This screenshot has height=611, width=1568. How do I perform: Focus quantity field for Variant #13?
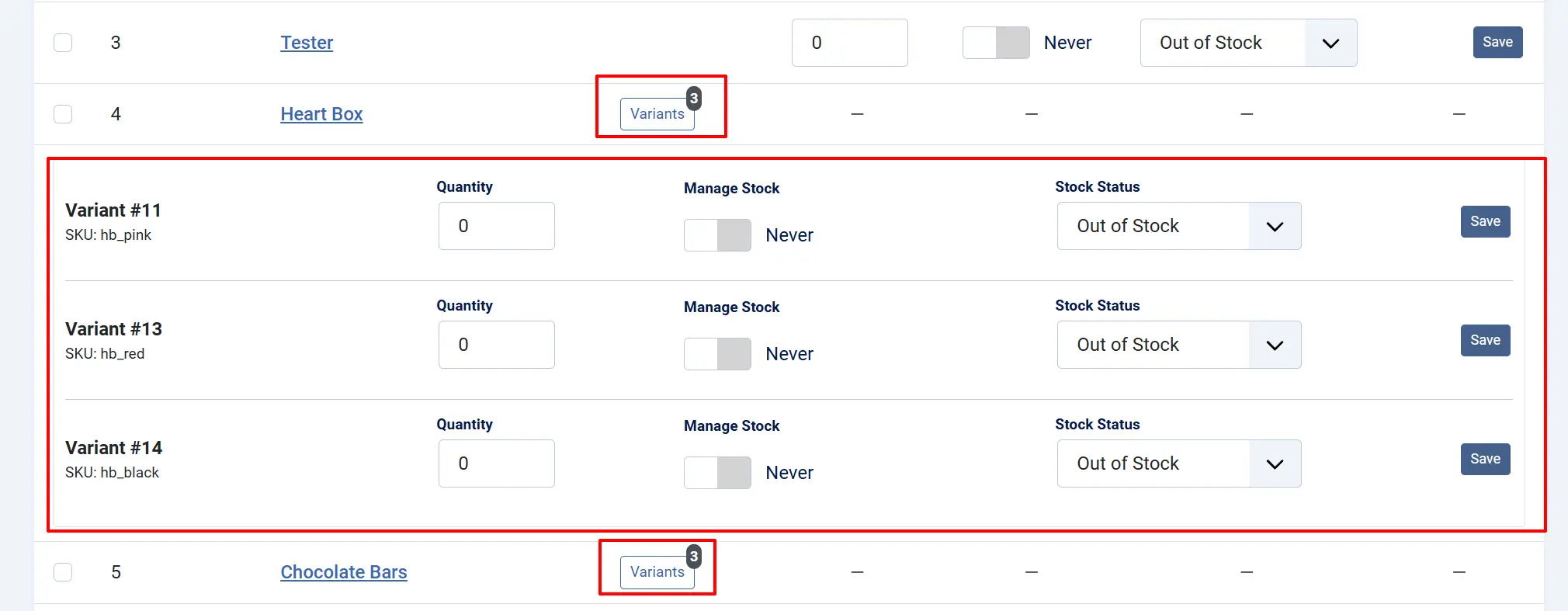pyautogui.click(x=497, y=345)
